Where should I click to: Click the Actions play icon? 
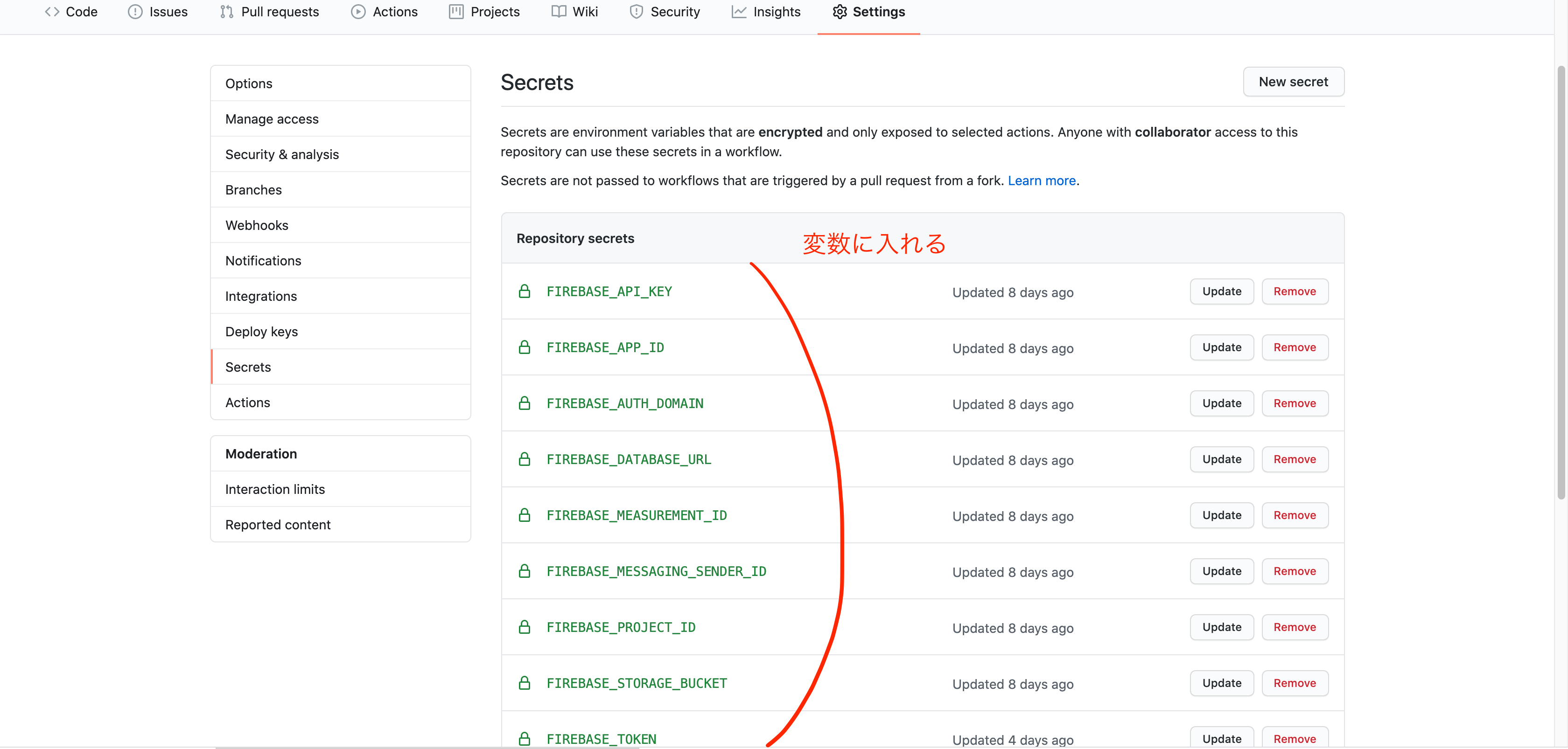(x=358, y=12)
